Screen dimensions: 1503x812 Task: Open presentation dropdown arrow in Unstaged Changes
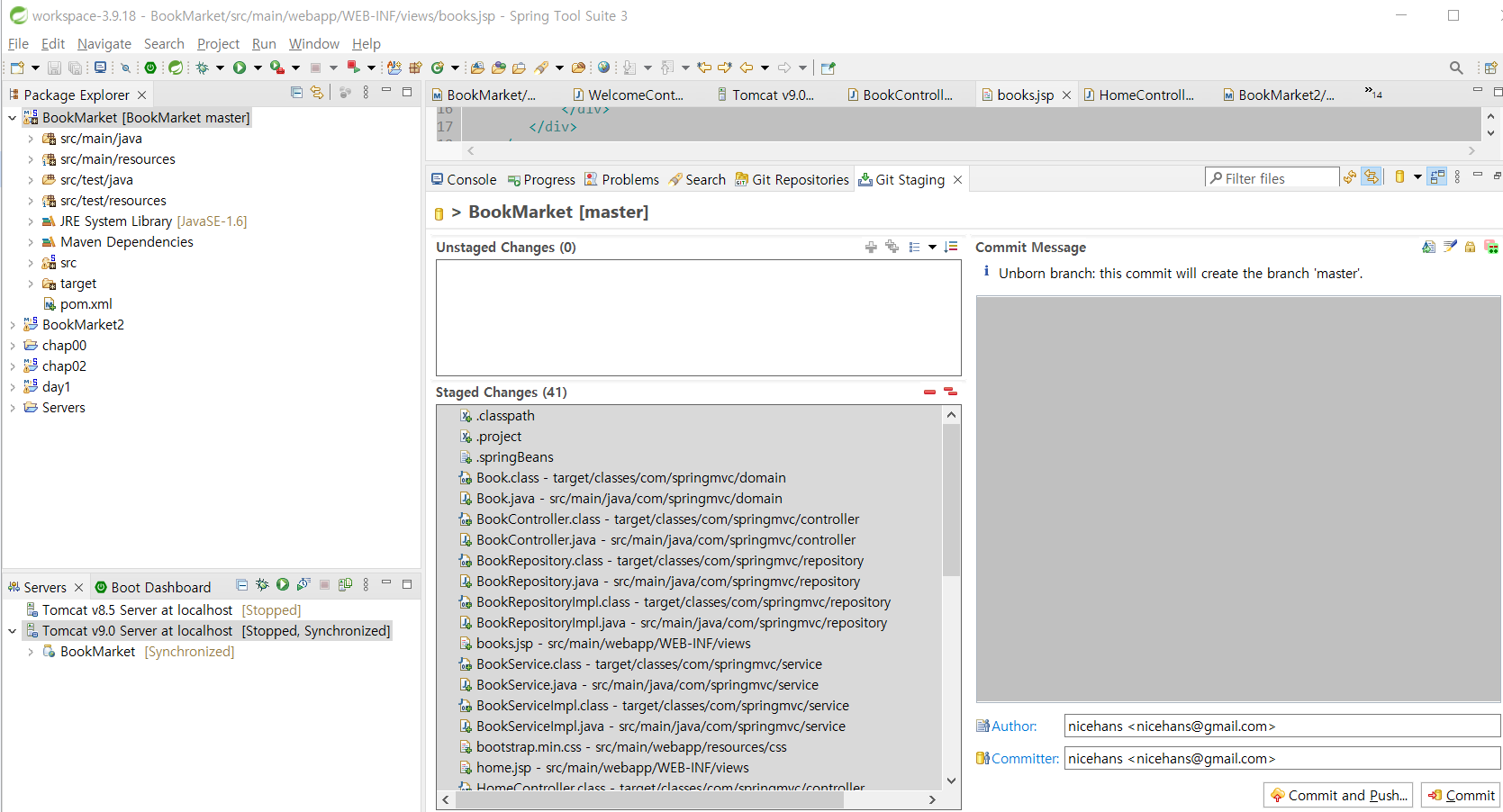pos(932,247)
